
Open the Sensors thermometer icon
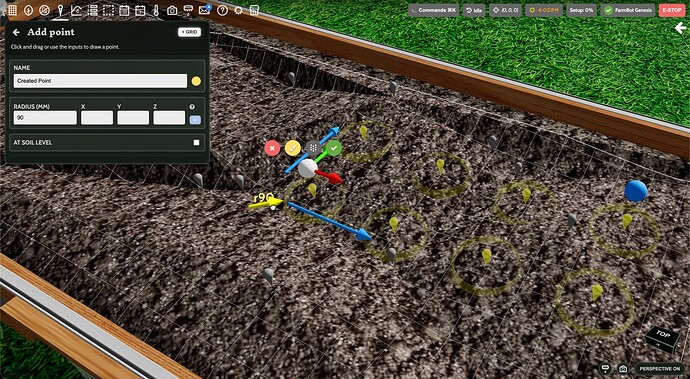click(x=156, y=10)
